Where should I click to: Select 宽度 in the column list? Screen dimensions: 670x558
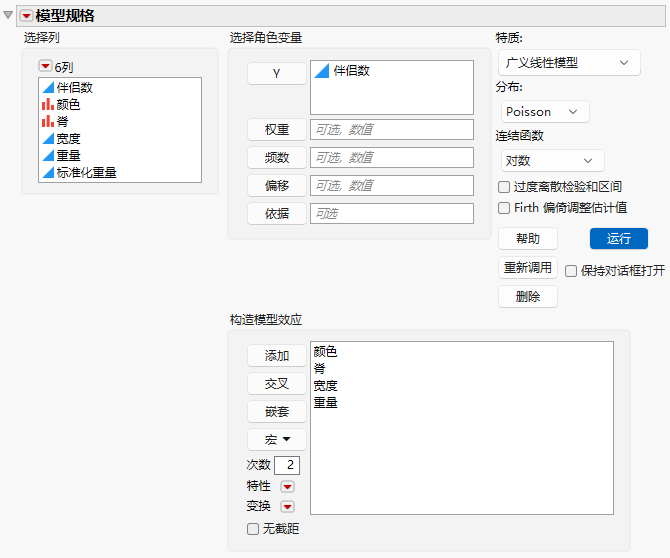coord(68,138)
